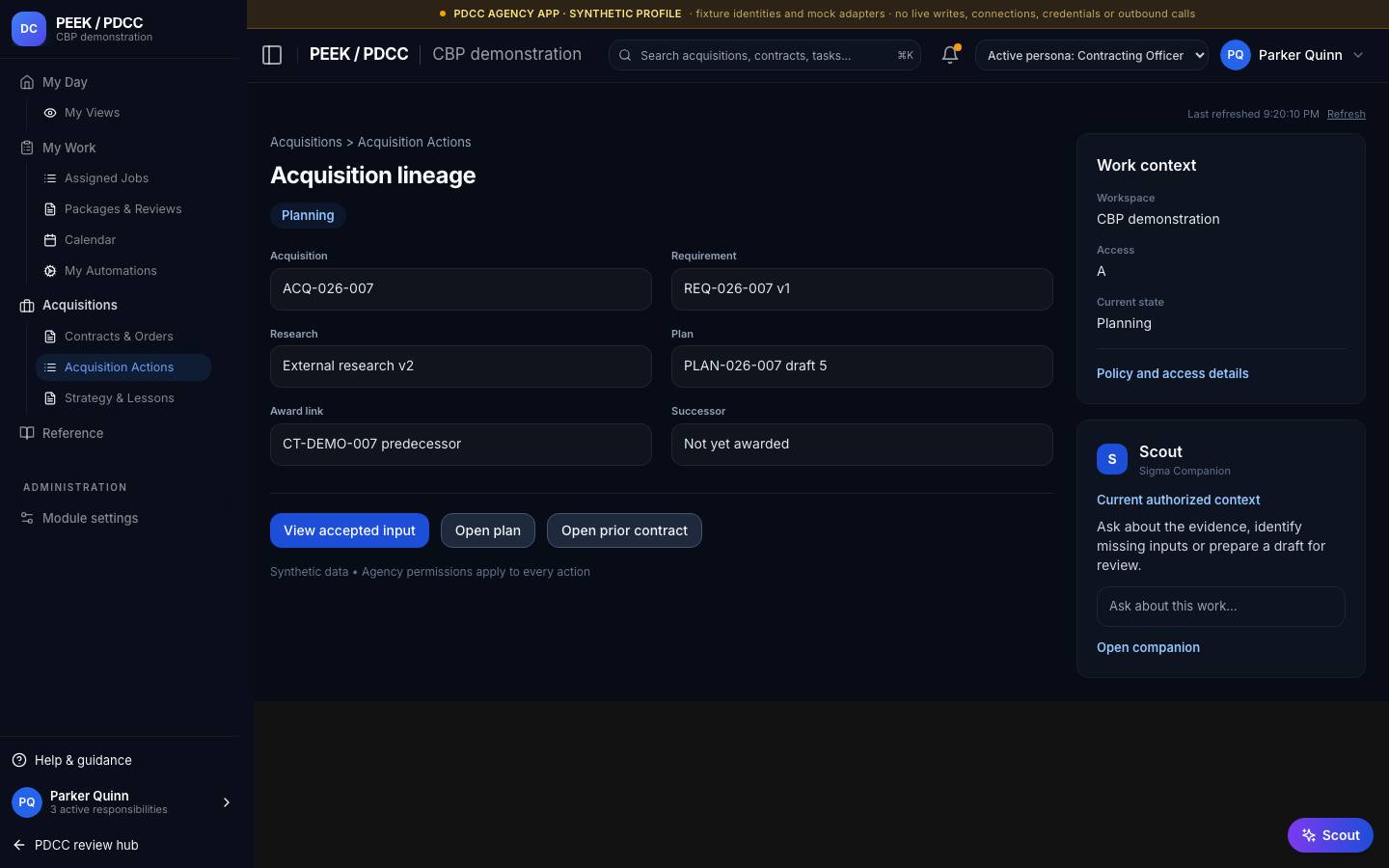Toggle the sidebar panel icon
Screen dimensions: 1389x868
point(272,55)
